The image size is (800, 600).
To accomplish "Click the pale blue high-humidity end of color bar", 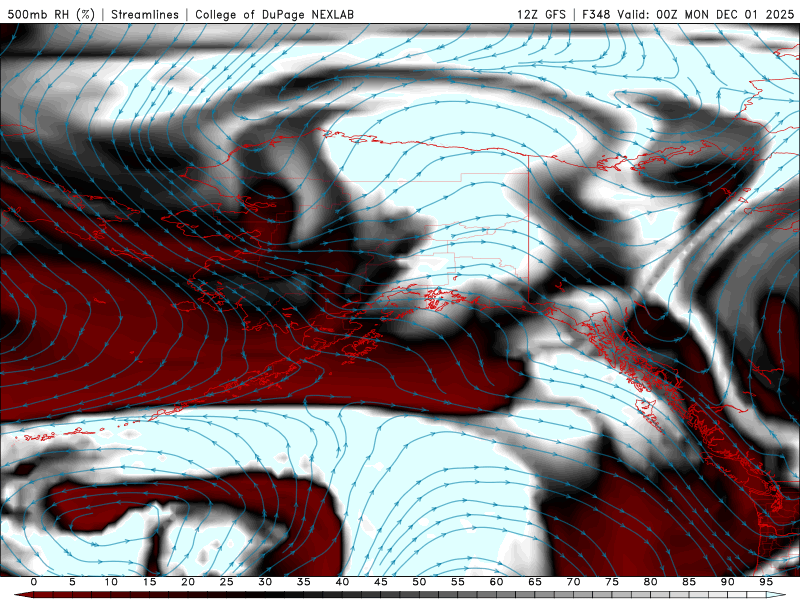I will coord(776,595).
